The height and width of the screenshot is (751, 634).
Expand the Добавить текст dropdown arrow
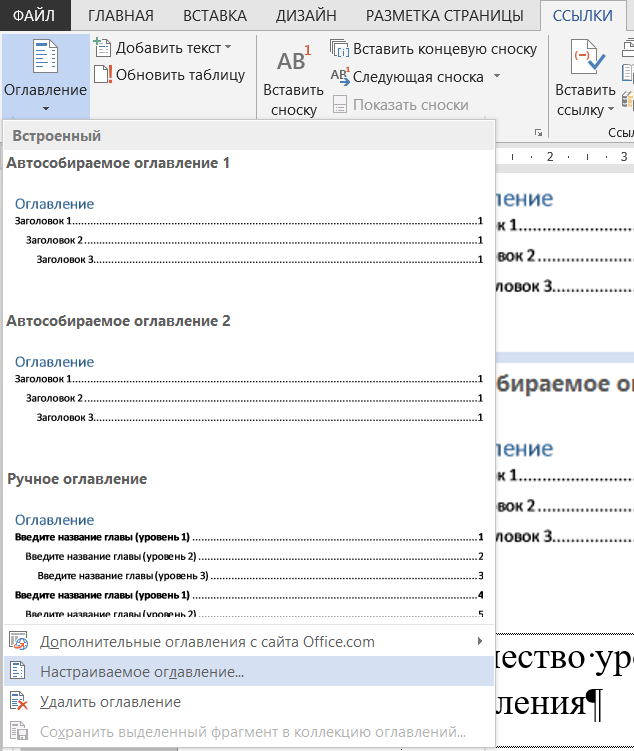pyautogui.click(x=228, y=47)
